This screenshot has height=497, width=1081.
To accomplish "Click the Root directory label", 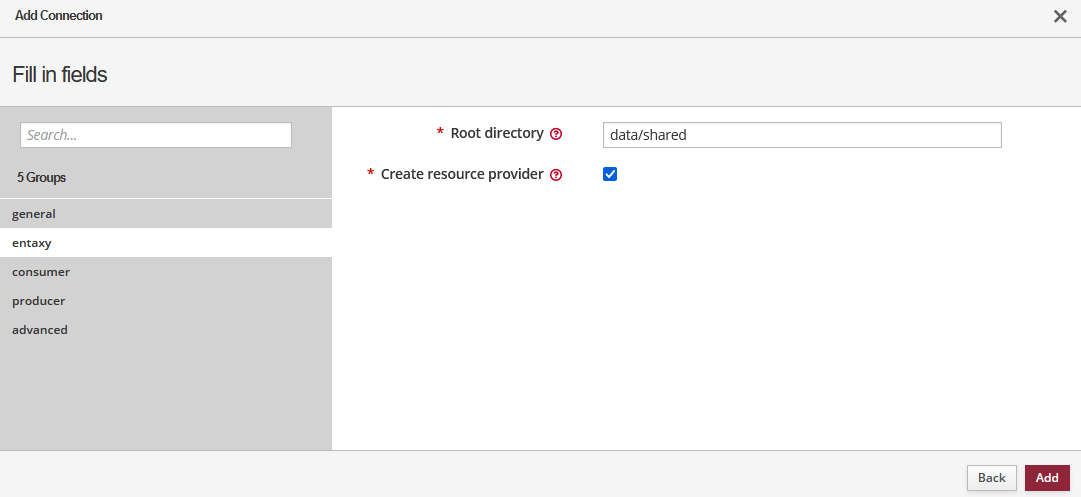I will 497,133.
